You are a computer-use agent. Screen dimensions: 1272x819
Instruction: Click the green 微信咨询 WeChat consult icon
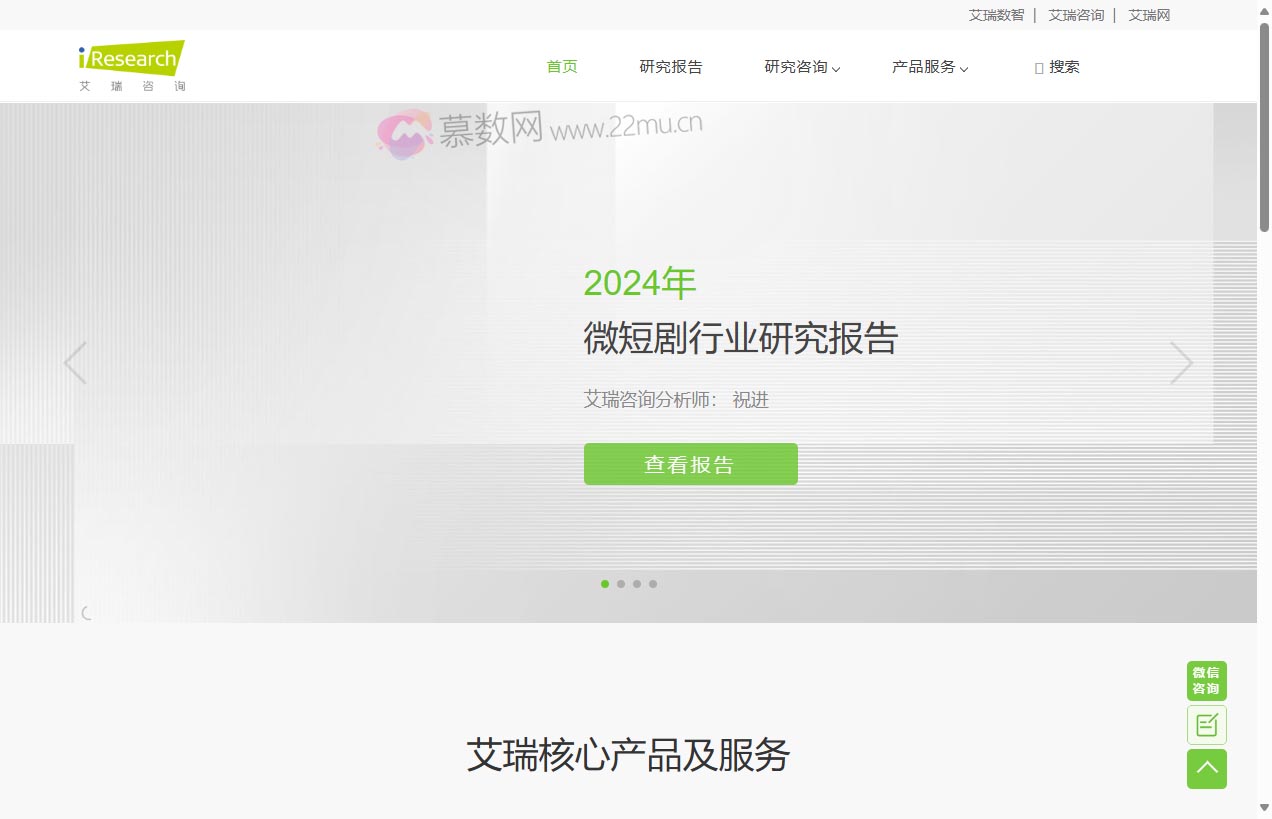(x=1206, y=680)
